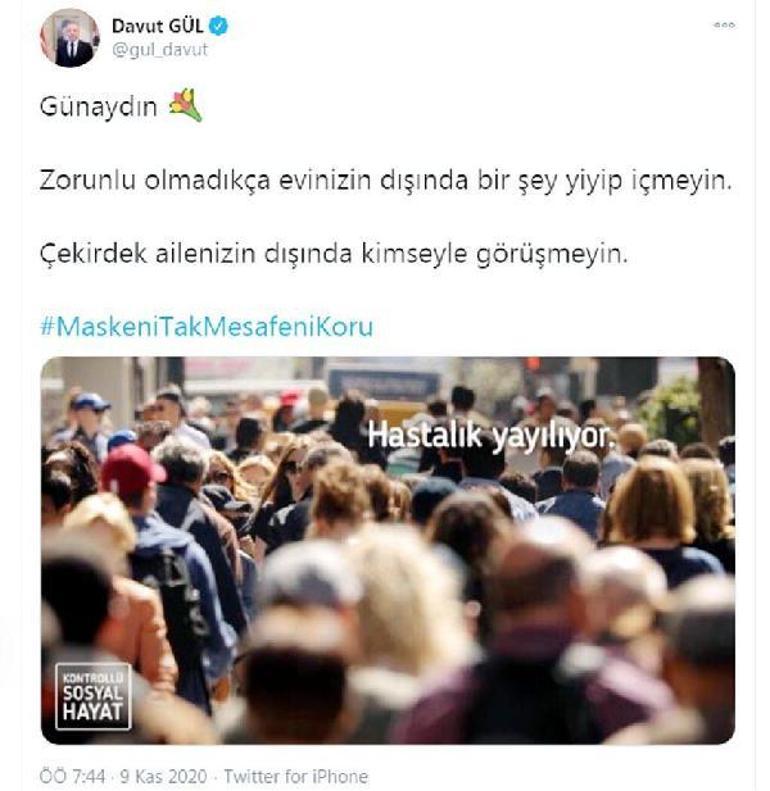Image resolution: width=770 pixels, height=791 pixels.
Task: Click the Davut GÜL display name
Action: point(157,26)
